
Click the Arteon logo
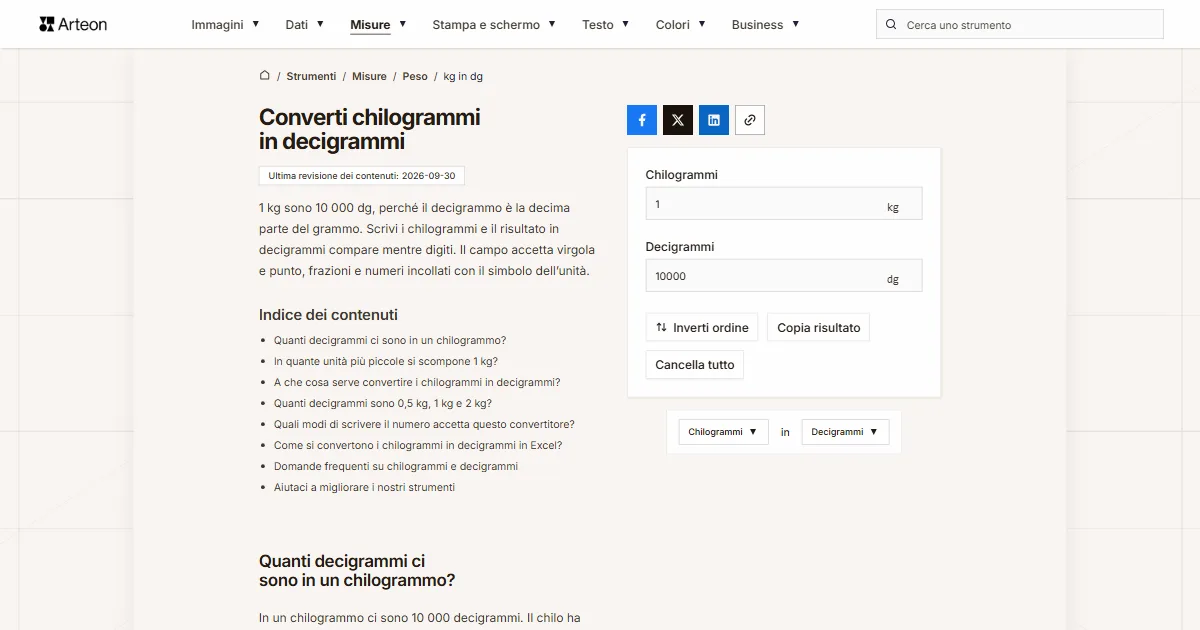click(x=73, y=24)
